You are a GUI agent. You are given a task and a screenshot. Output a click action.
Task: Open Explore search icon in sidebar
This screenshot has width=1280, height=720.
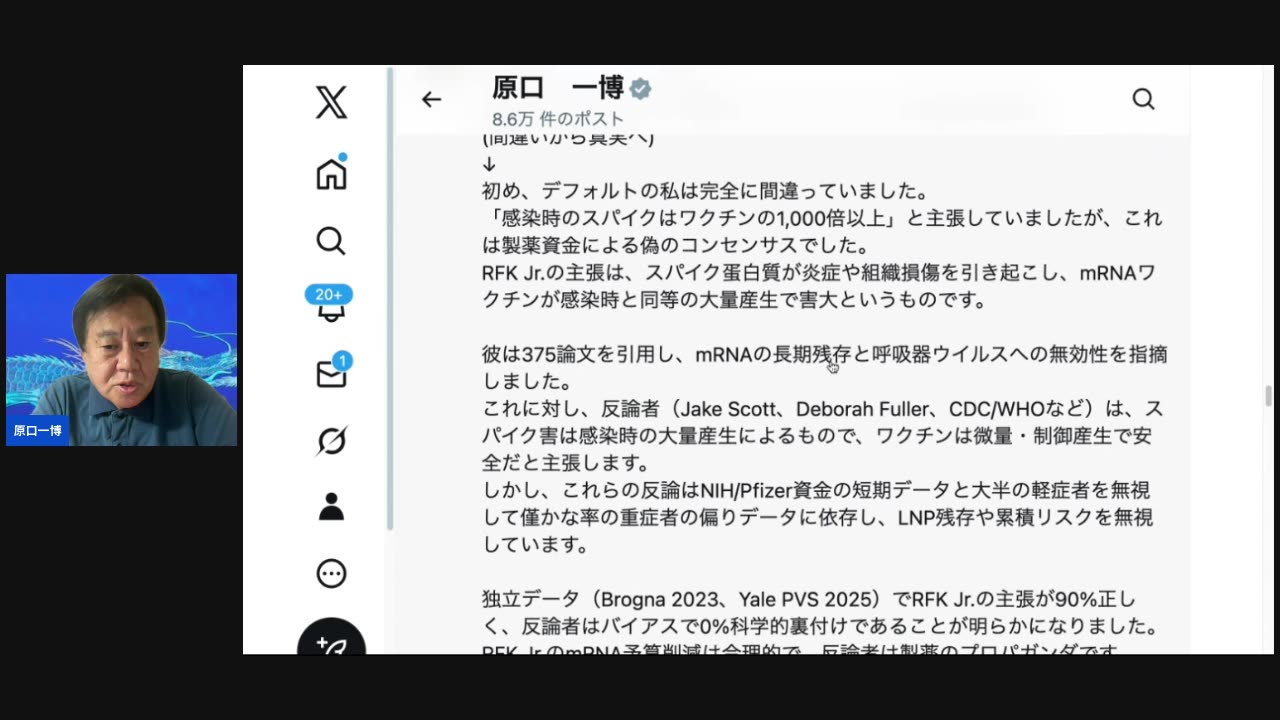[x=331, y=241]
